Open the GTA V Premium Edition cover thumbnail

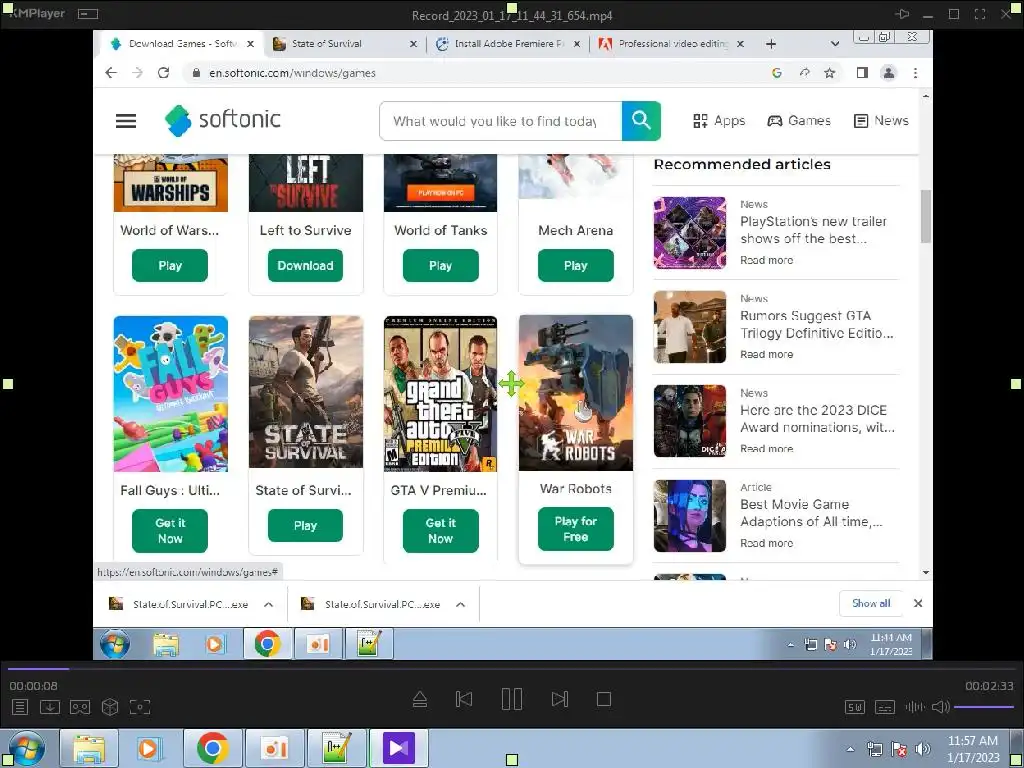(x=441, y=394)
